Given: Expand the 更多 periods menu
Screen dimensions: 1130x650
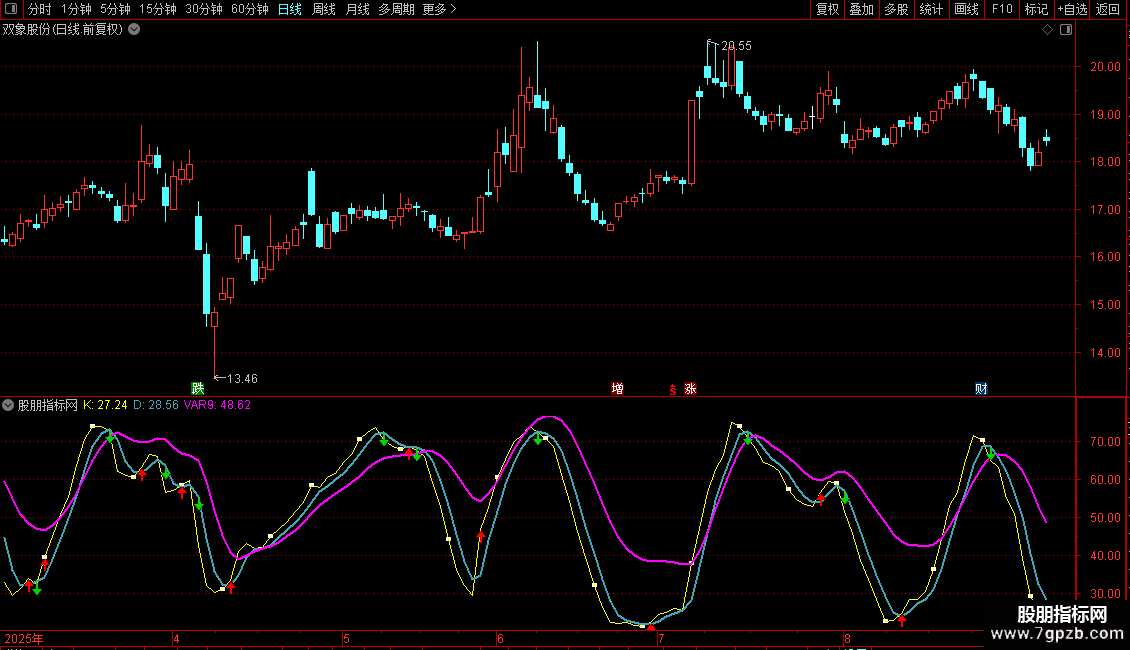Looking at the screenshot, I should 439,9.
